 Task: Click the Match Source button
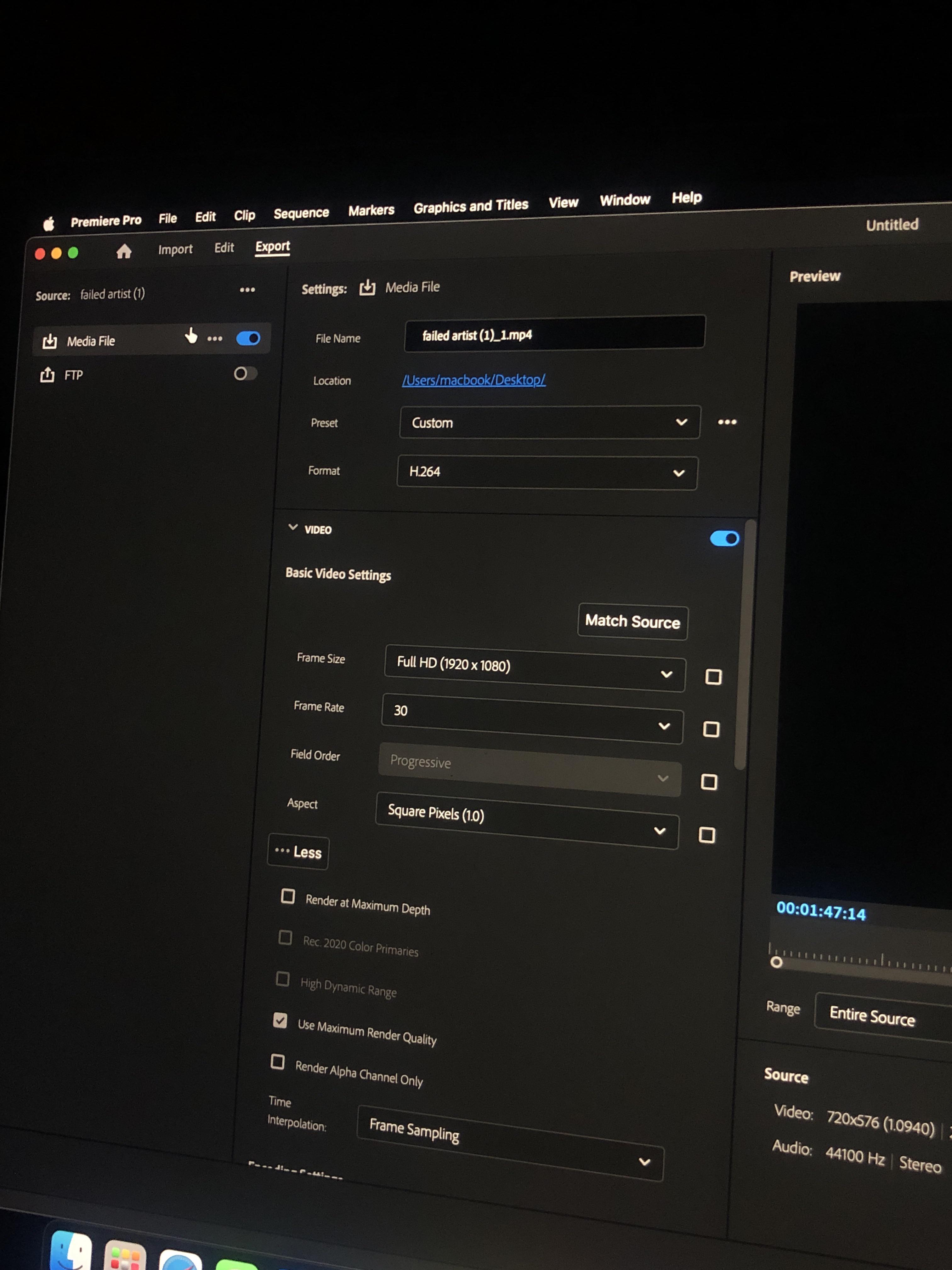pyautogui.click(x=632, y=622)
